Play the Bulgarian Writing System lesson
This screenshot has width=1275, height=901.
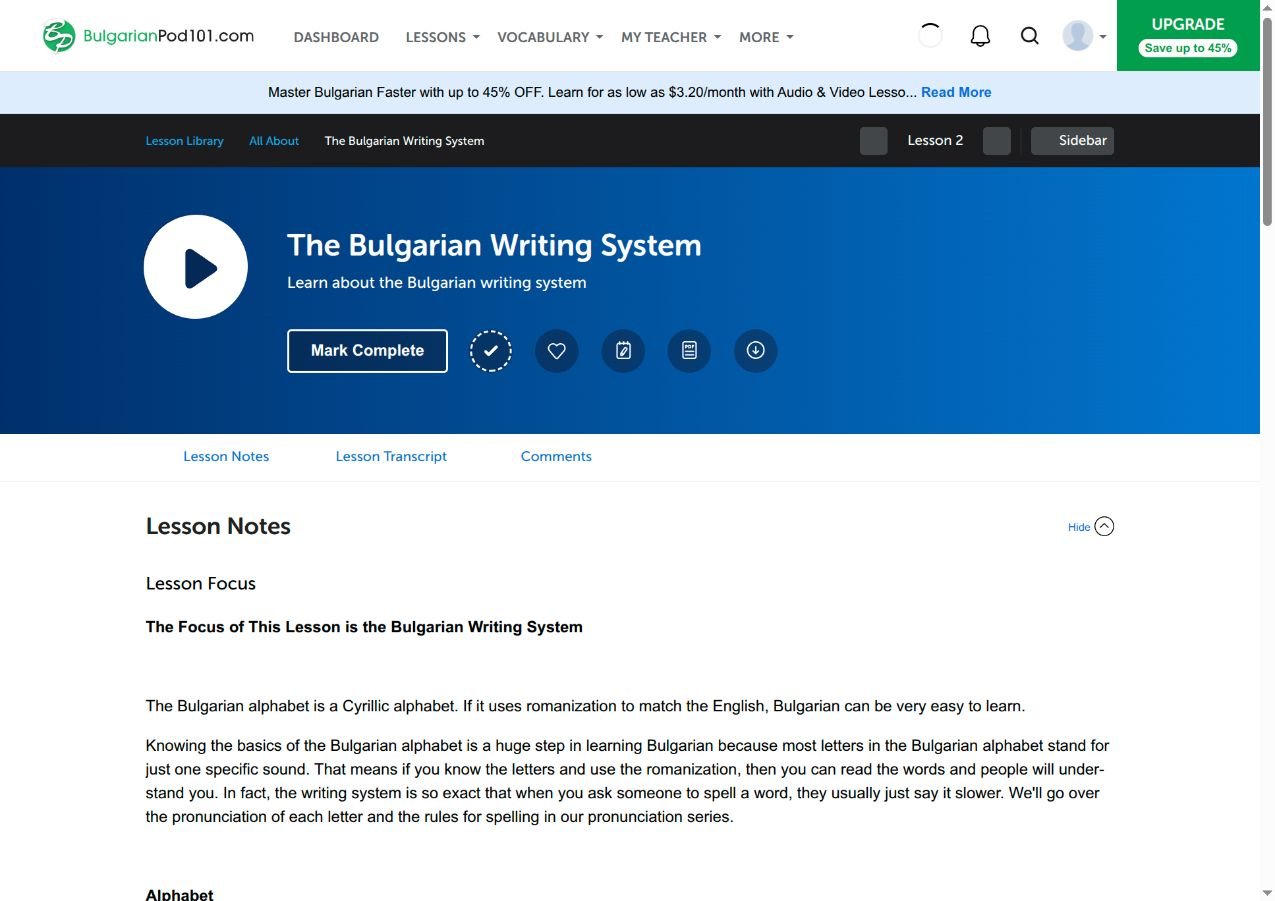click(x=196, y=267)
